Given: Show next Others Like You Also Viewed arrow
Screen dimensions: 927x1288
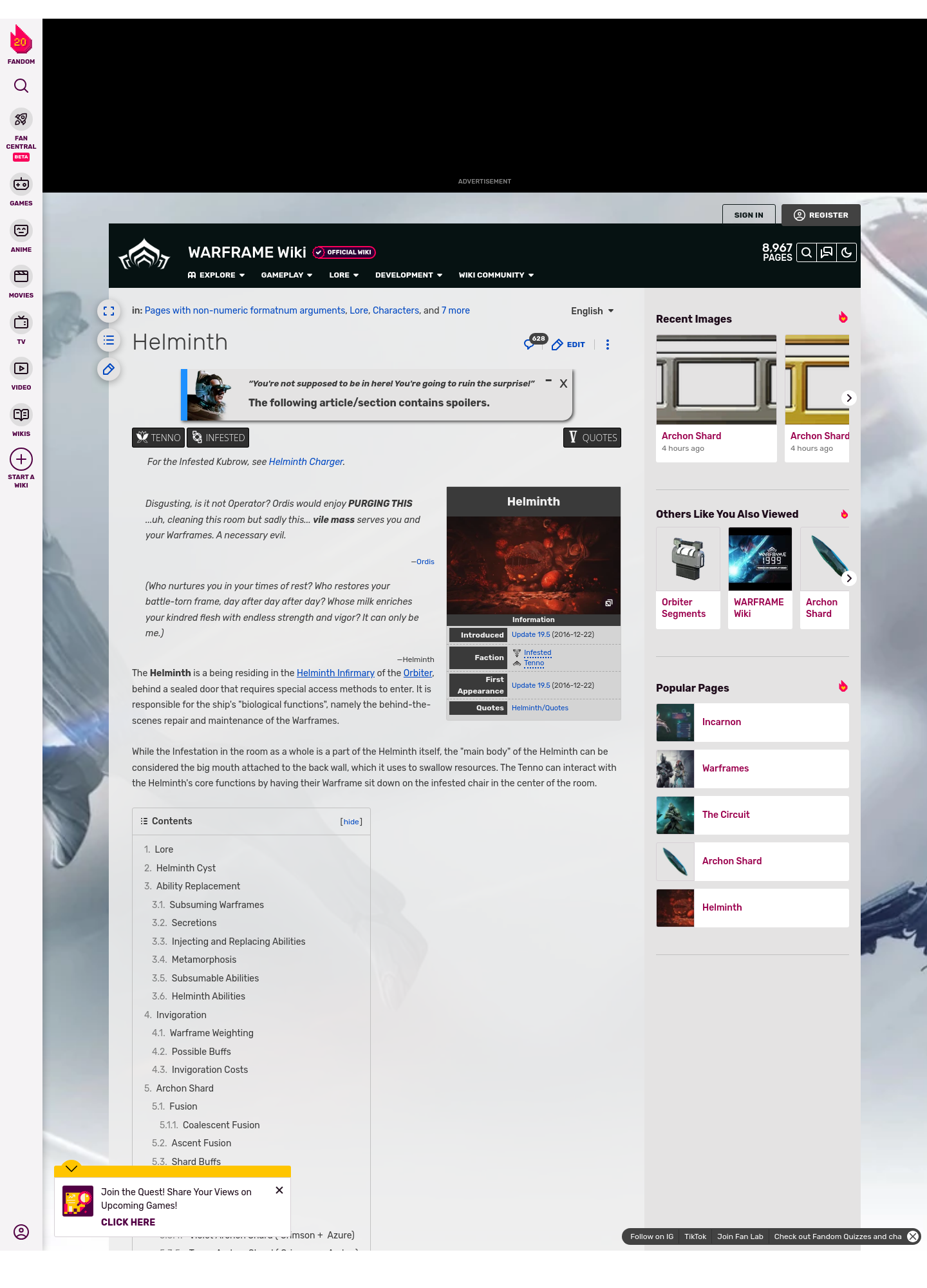Looking at the screenshot, I should 849,578.
